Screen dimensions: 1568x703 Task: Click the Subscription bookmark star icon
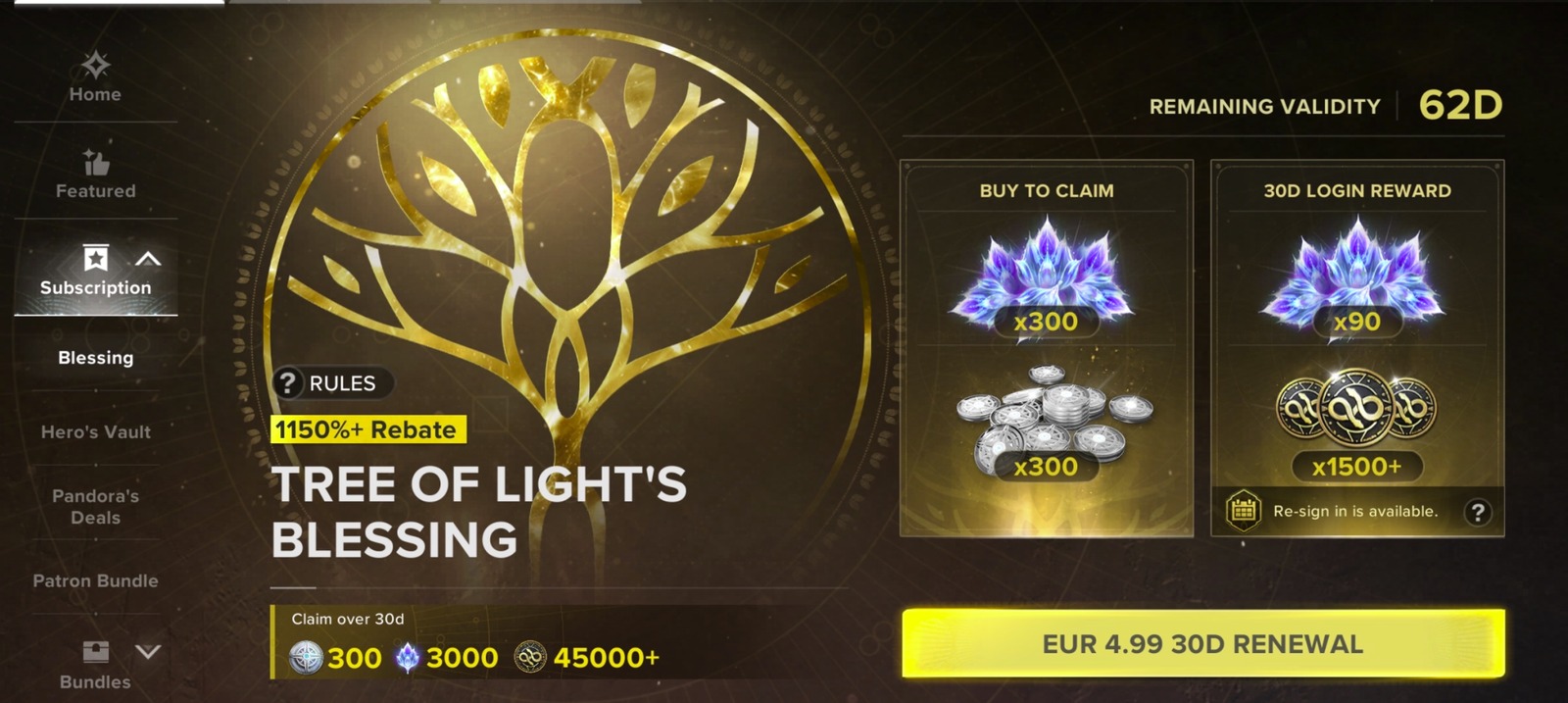pos(96,258)
